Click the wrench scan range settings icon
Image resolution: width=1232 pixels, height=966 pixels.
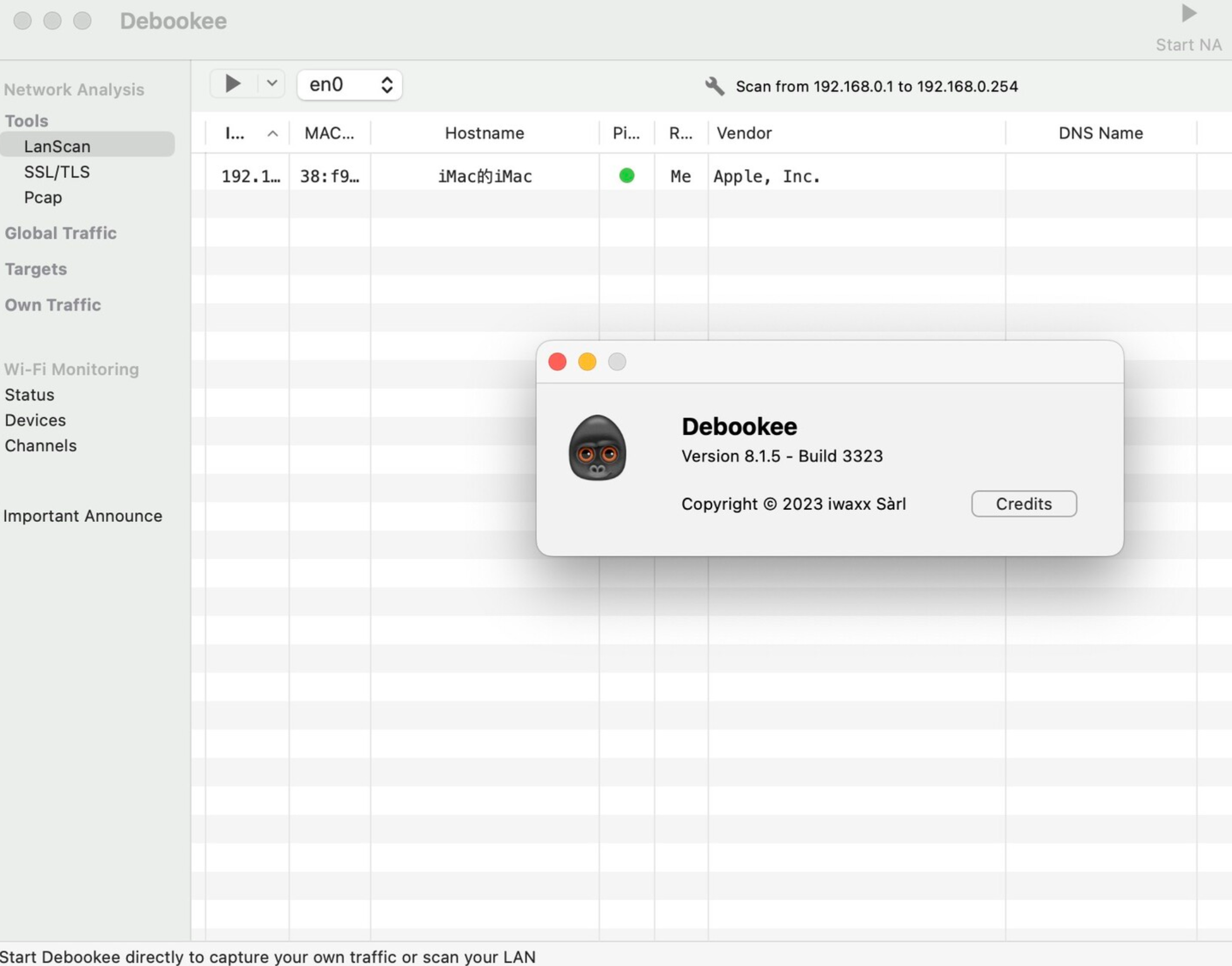(x=714, y=86)
